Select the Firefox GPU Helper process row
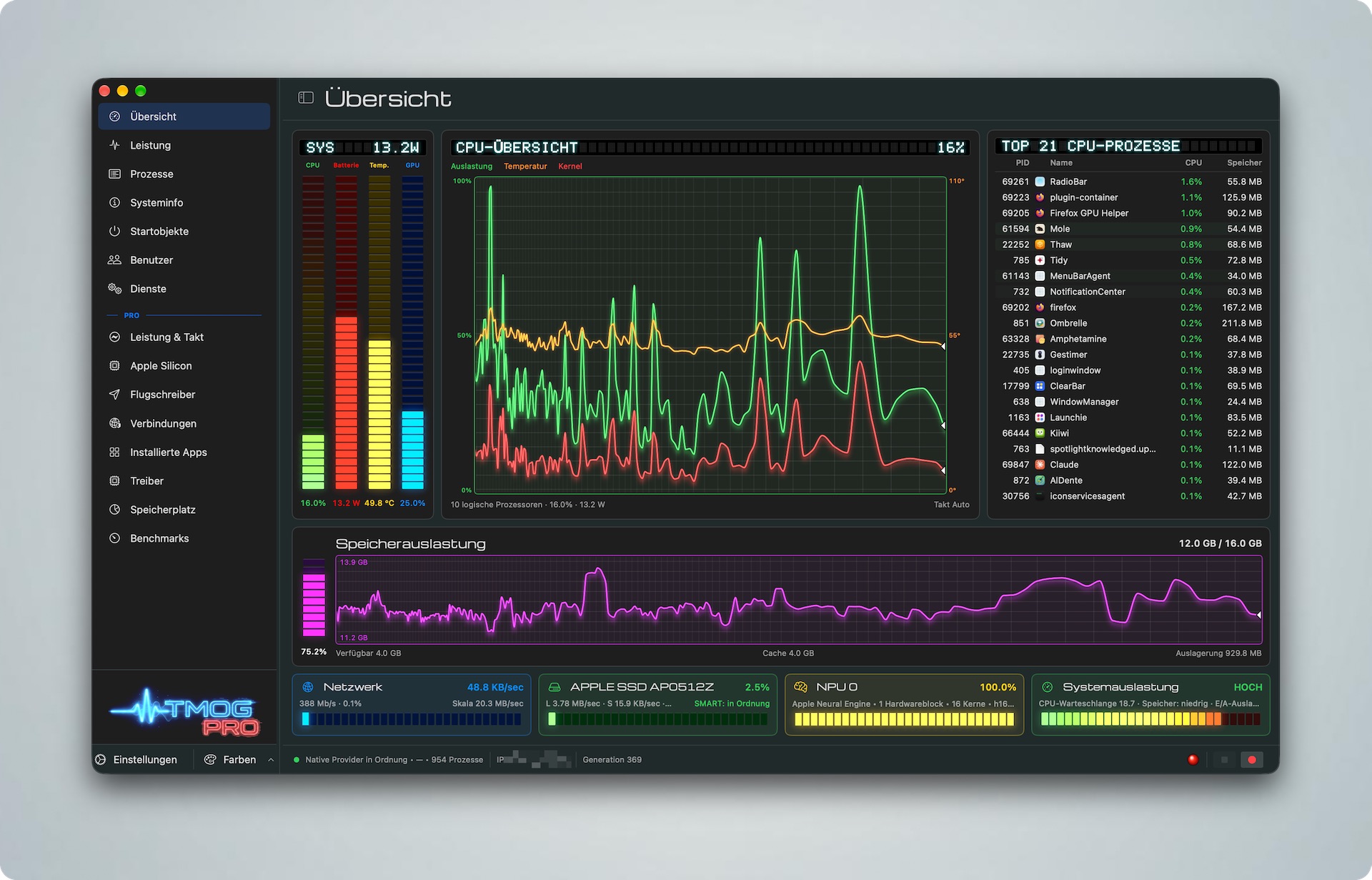Image resolution: width=1372 pixels, height=880 pixels. click(1130, 213)
